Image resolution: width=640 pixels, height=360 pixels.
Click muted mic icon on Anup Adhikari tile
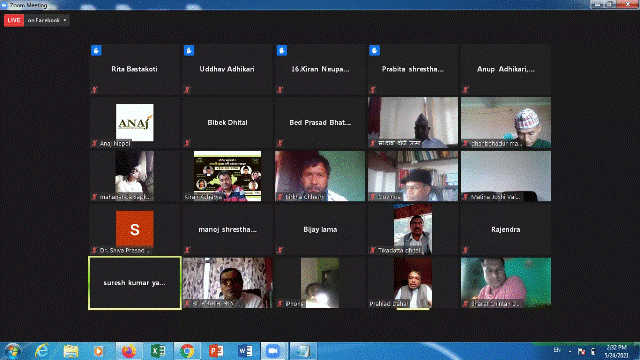coord(466,89)
